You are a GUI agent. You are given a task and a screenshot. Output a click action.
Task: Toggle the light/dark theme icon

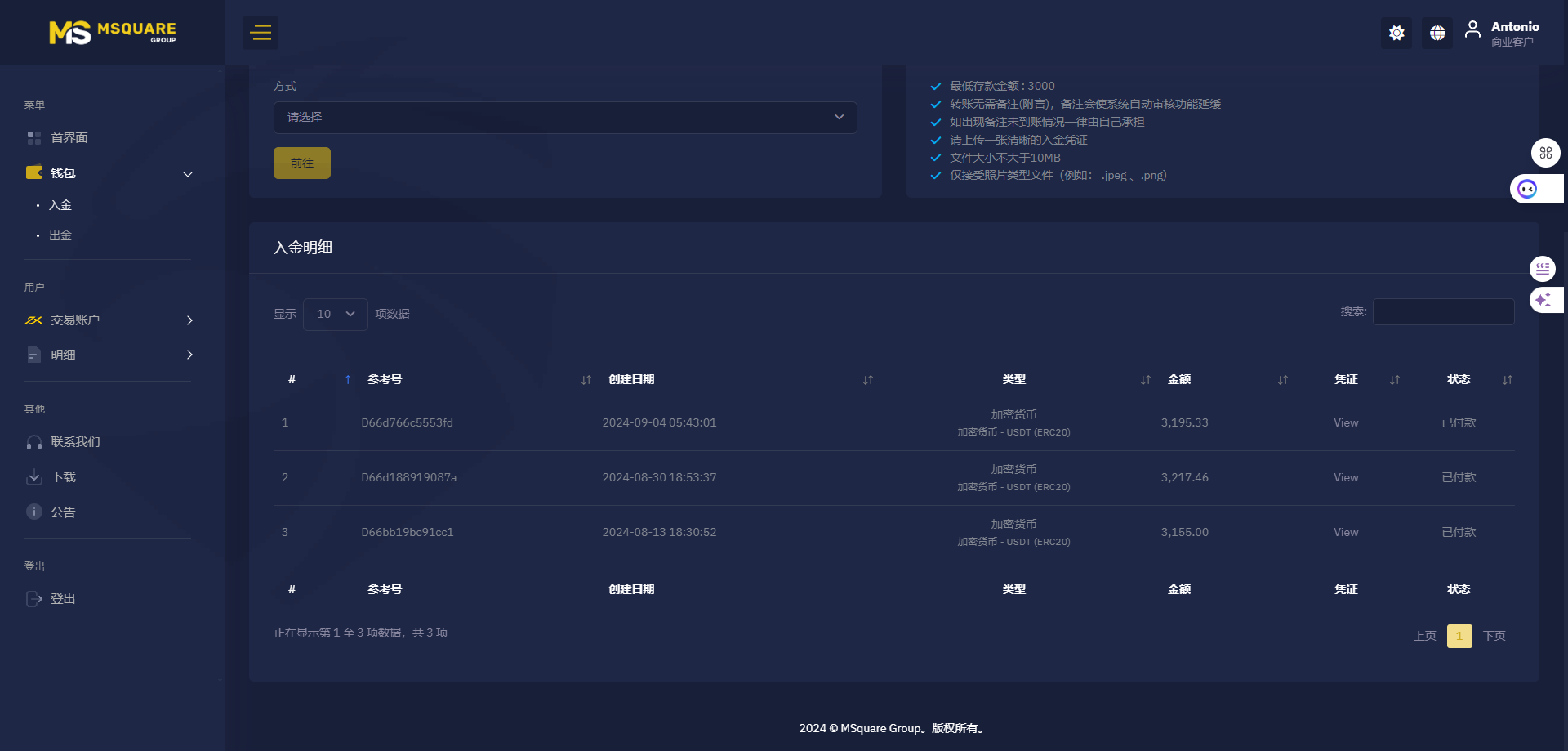coord(1396,33)
